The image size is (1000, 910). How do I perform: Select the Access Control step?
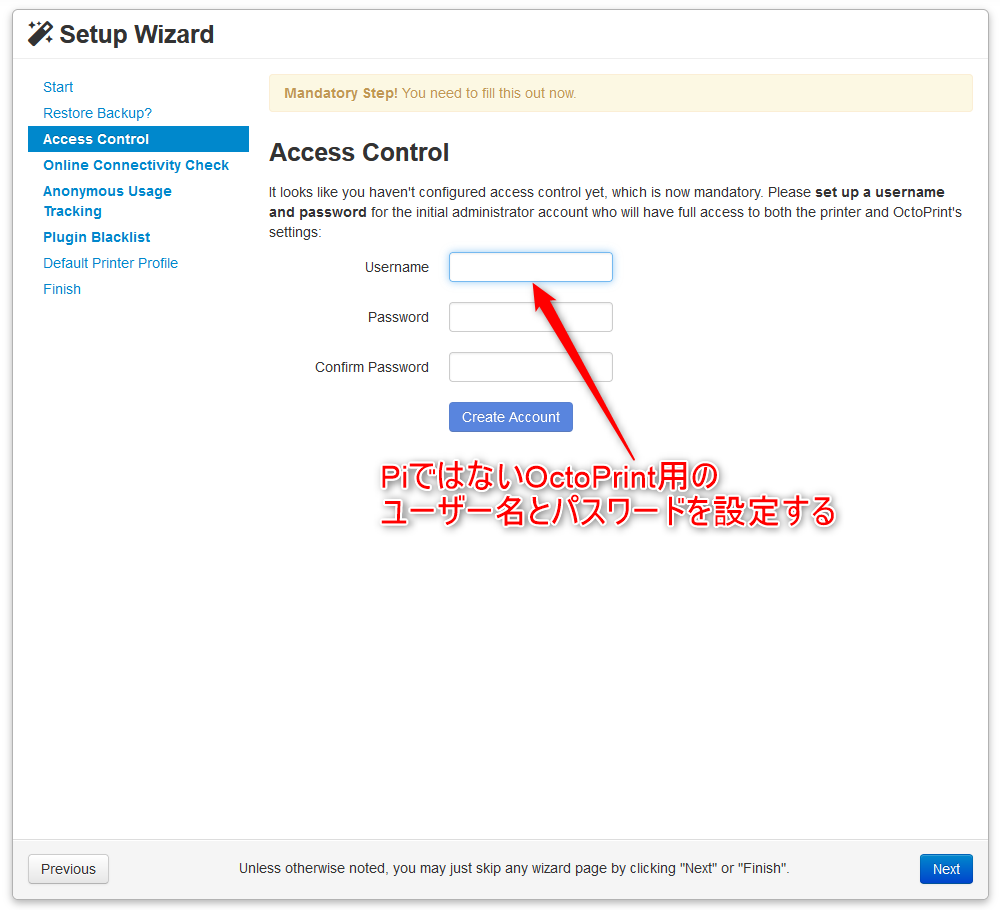tap(138, 139)
